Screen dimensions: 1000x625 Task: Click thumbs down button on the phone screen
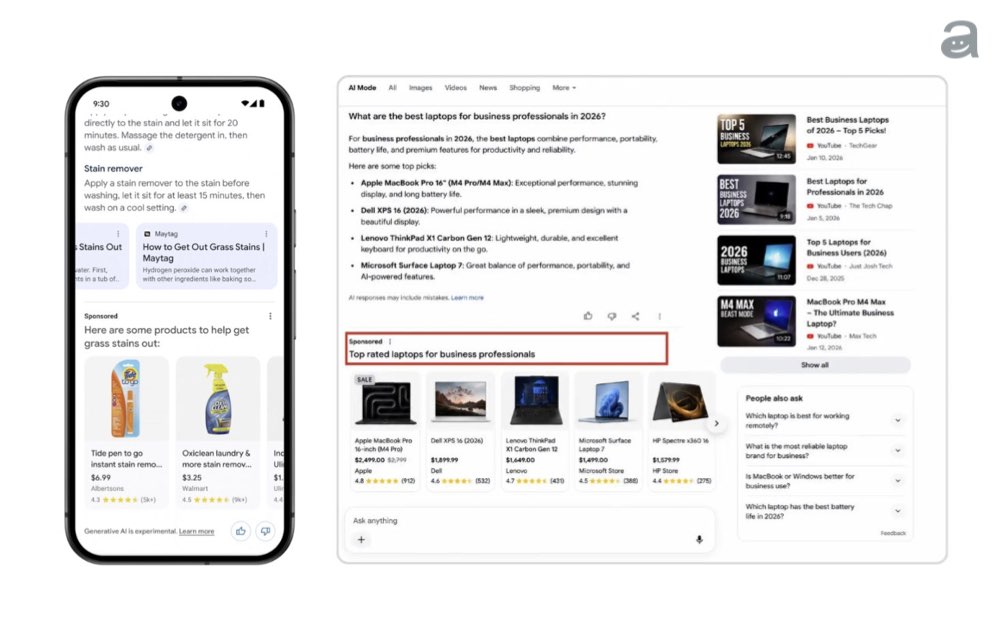[x=265, y=531]
